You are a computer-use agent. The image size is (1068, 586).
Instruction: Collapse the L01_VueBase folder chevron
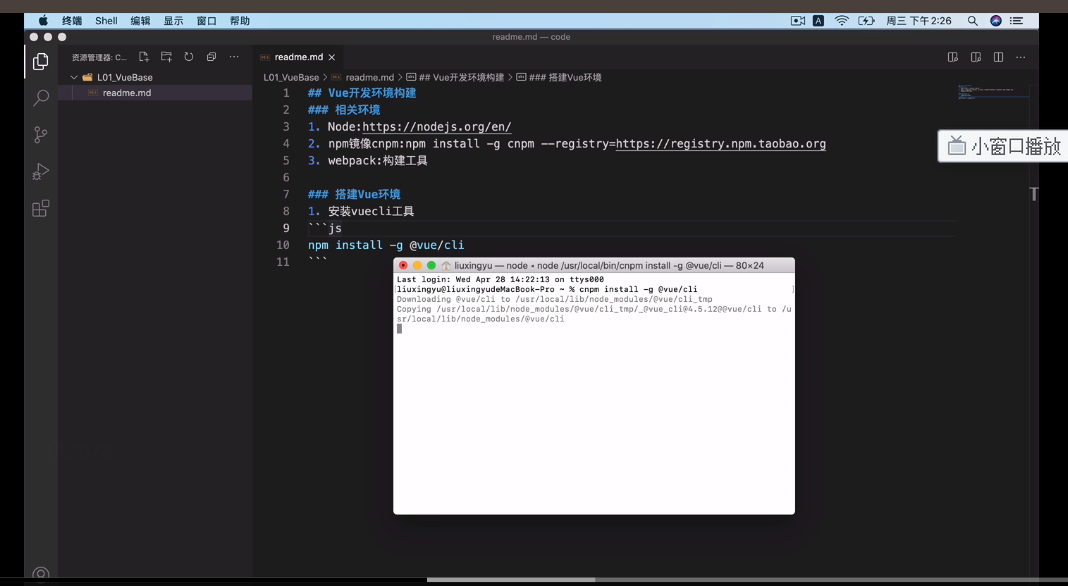(x=74, y=77)
